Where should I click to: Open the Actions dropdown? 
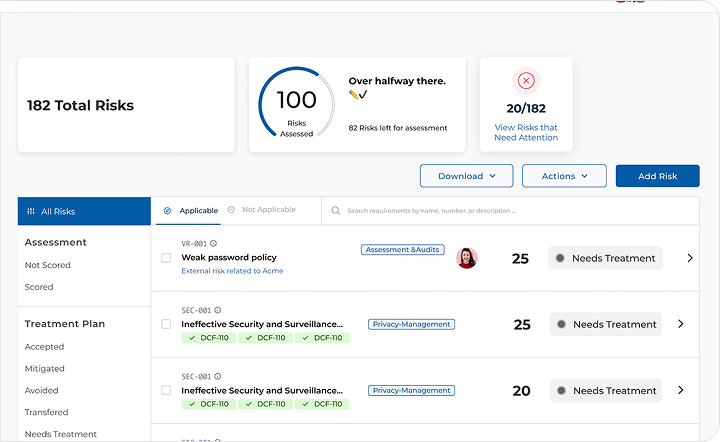coord(564,176)
